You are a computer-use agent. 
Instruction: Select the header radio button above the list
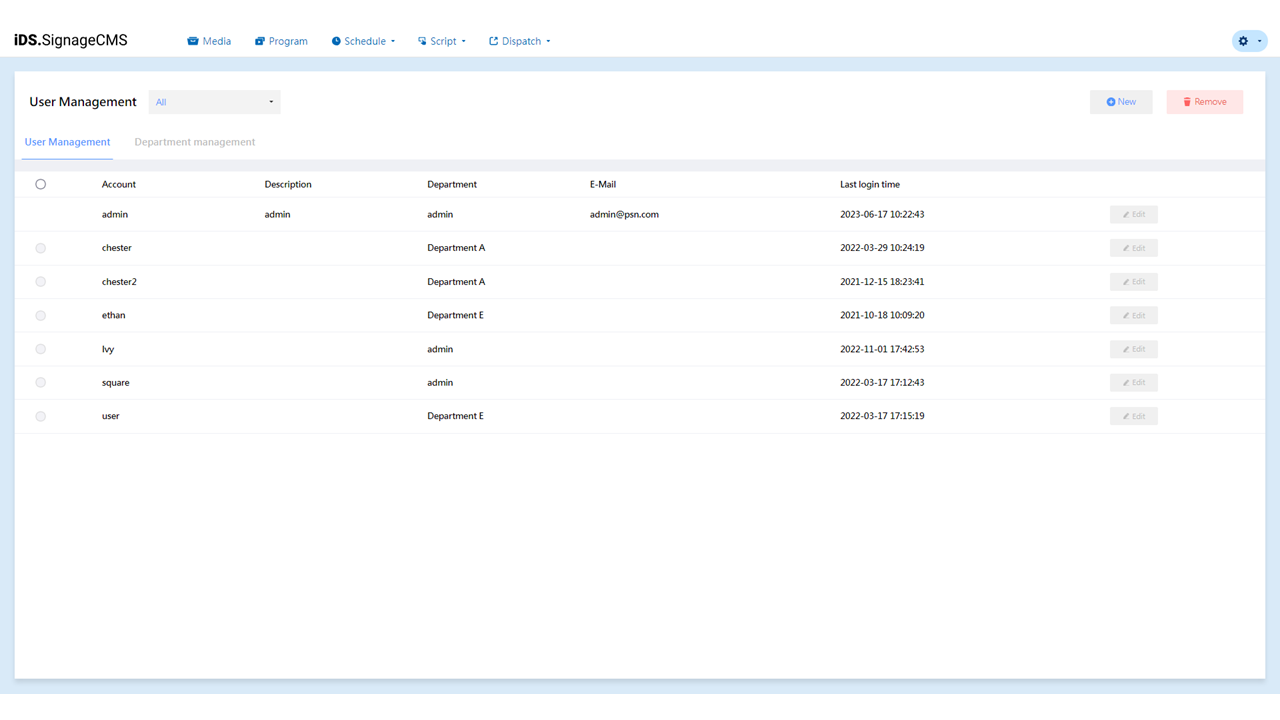[x=40, y=184]
